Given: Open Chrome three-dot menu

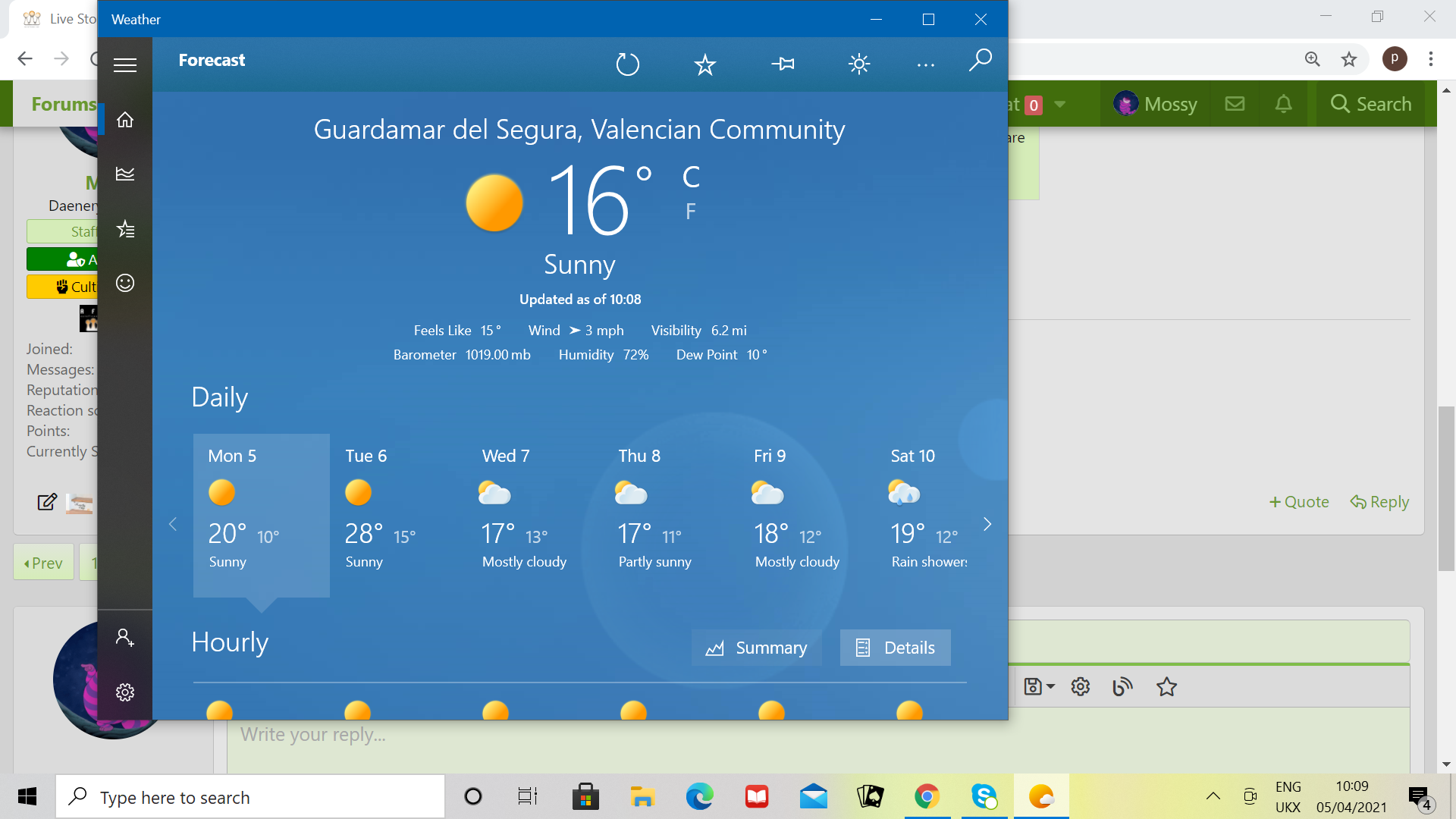Looking at the screenshot, I should 1431,58.
